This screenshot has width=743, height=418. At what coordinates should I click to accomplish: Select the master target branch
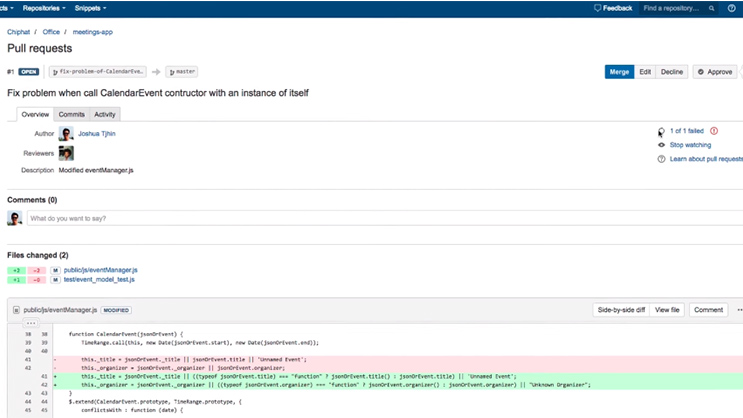tap(182, 72)
